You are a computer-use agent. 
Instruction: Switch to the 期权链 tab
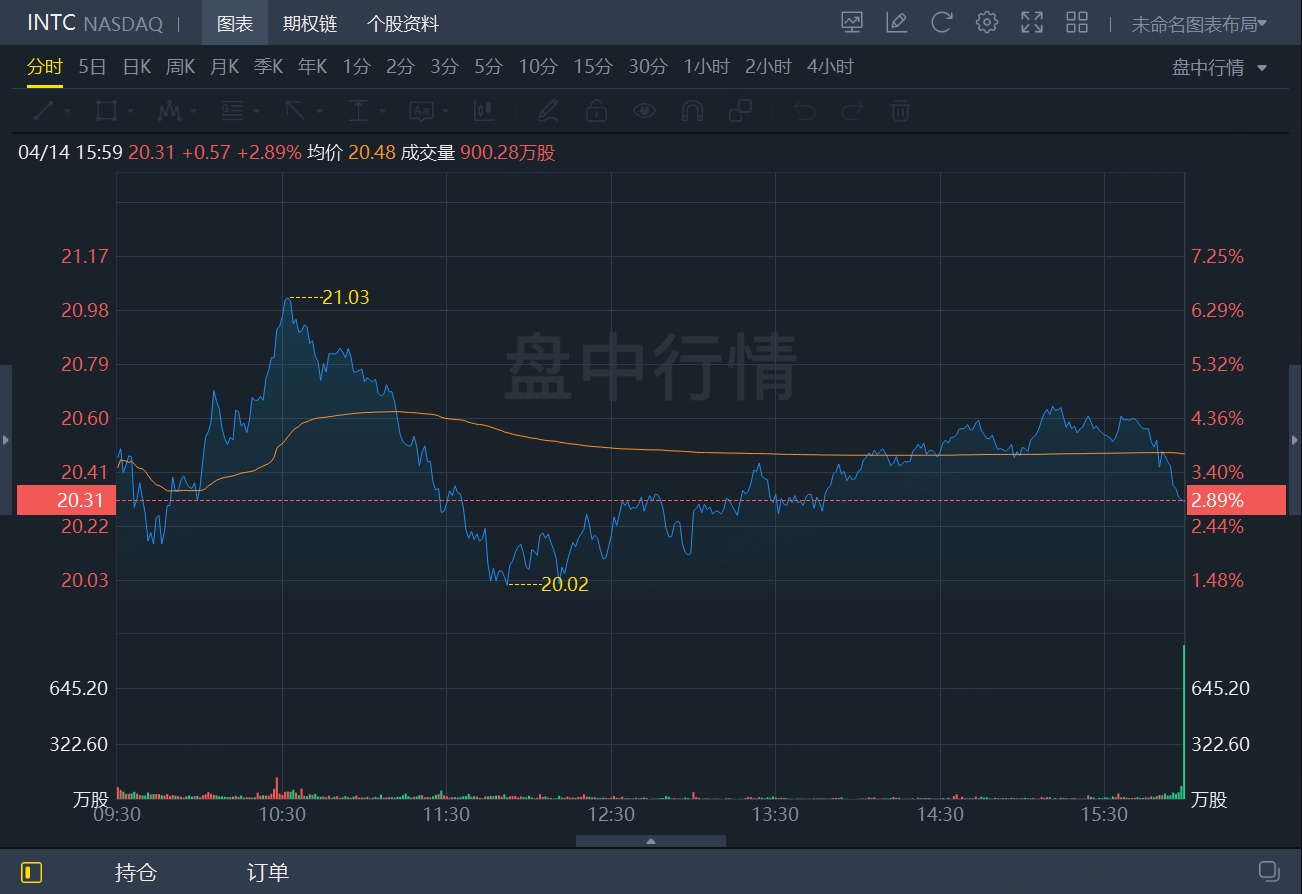click(x=310, y=22)
